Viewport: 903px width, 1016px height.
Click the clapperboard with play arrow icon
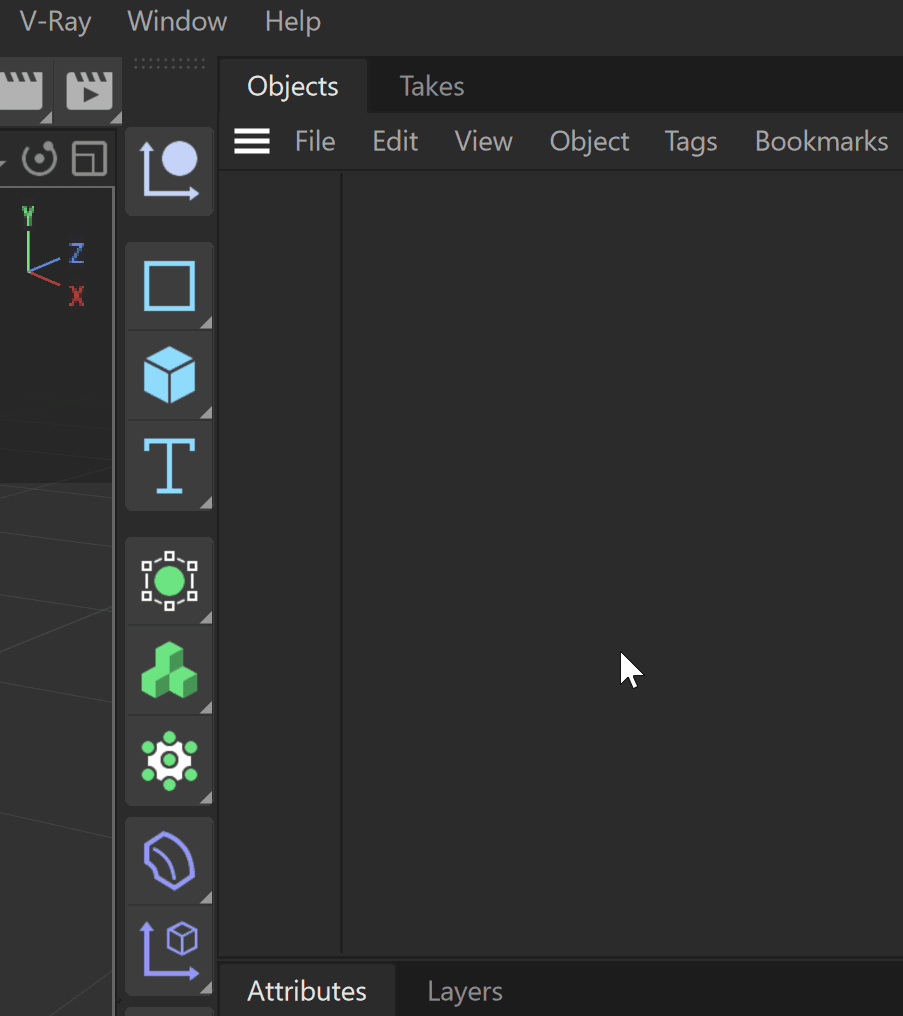[x=89, y=89]
